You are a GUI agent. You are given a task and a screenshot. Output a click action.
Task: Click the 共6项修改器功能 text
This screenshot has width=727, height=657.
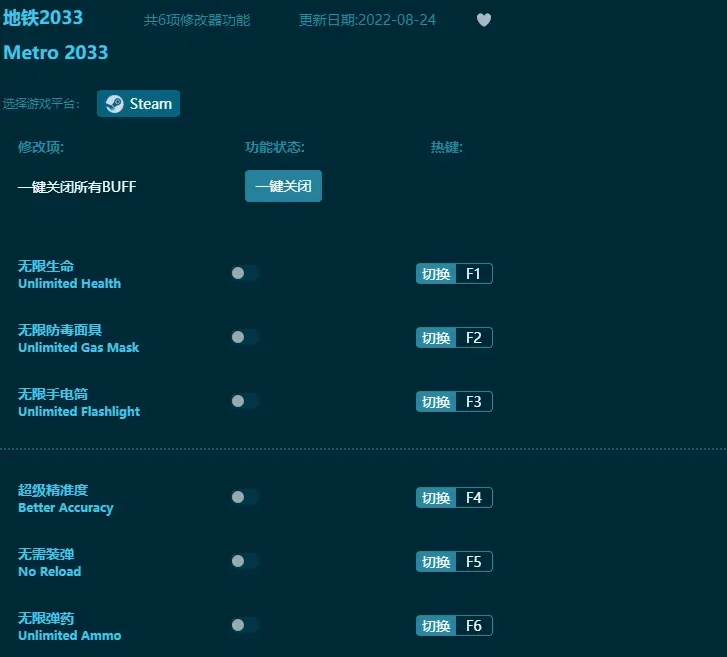pyautogui.click(x=197, y=20)
